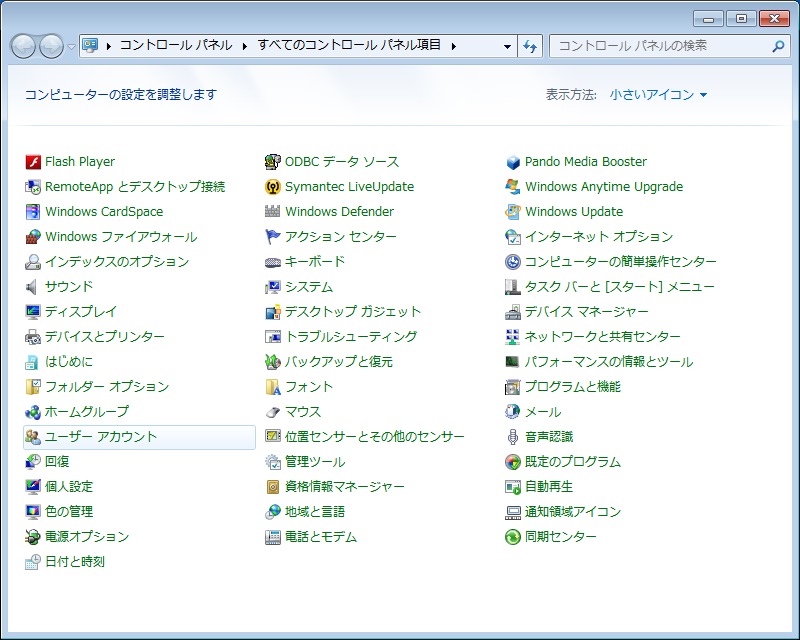Image resolution: width=800 pixels, height=640 pixels.
Task: Expand the address bar history dropdown arrow
Action: 507,46
